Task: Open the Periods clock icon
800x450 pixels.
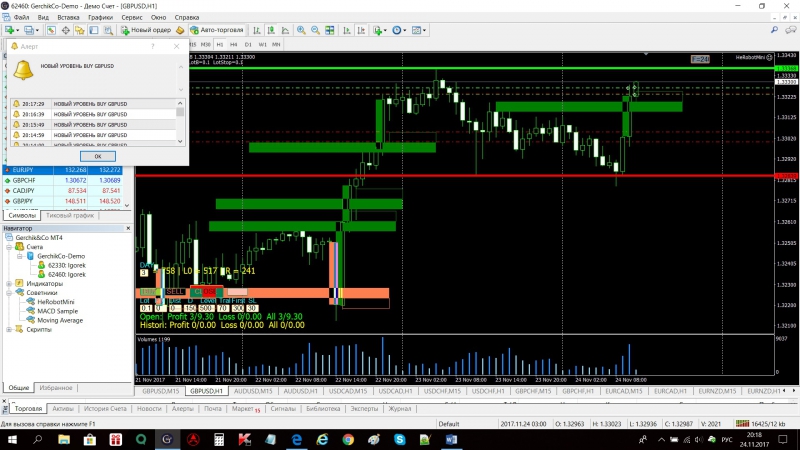Action: [x=397, y=30]
